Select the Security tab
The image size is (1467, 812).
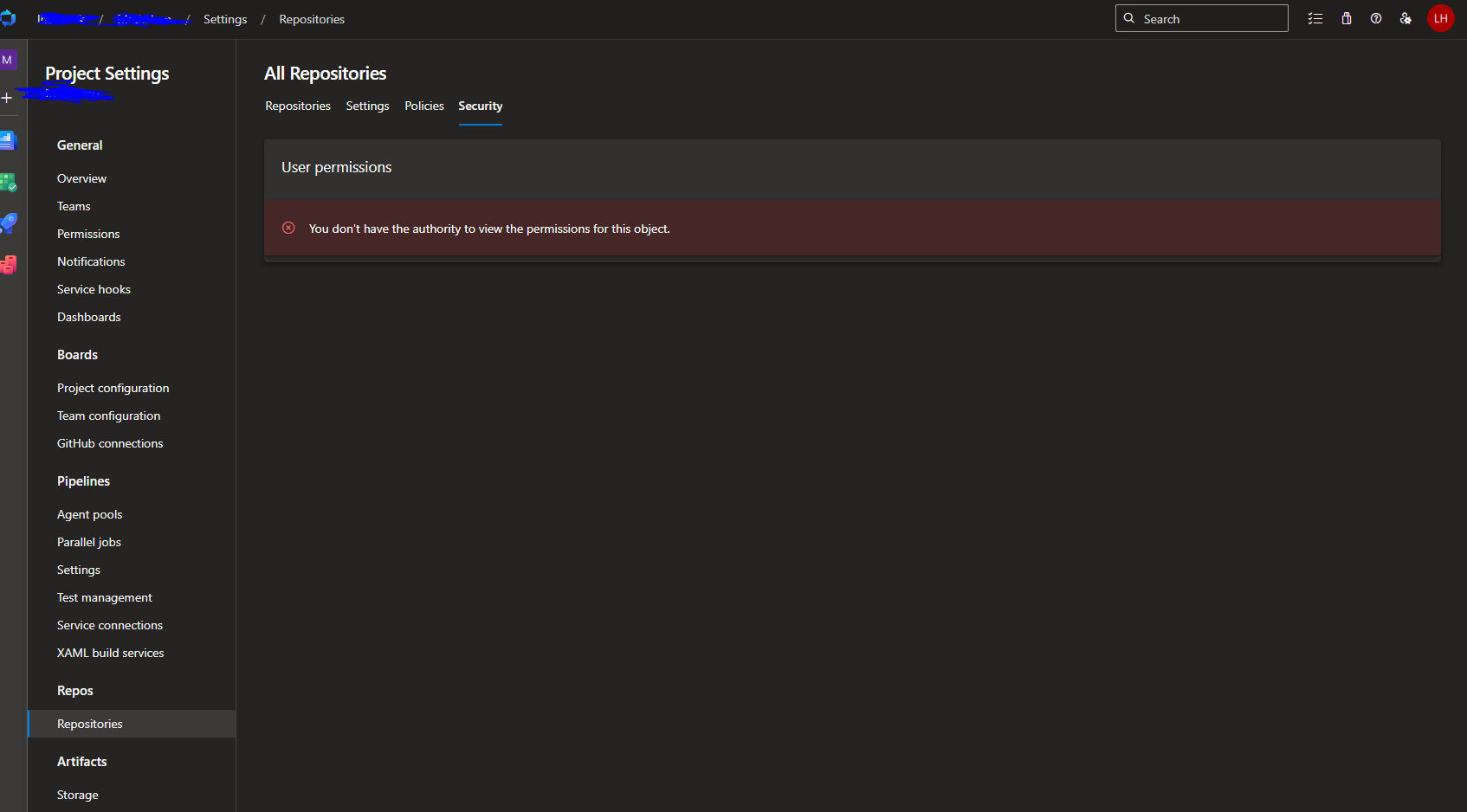481,106
